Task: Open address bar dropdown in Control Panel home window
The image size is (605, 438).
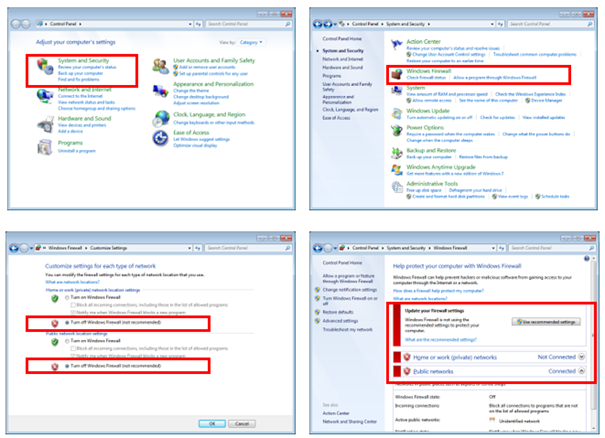Action: pyautogui.click(x=190, y=24)
